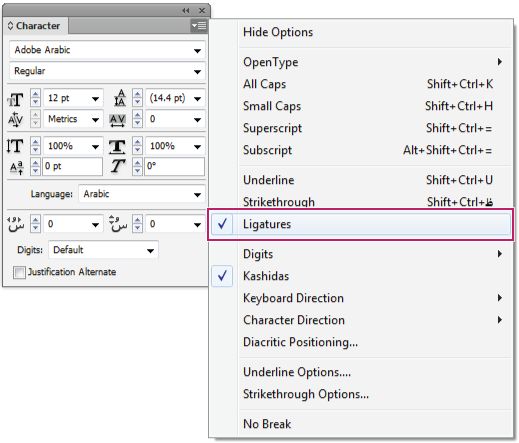Click the character rotation icon
The height and width of the screenshot is (443, 519).
tap(117, 166)
